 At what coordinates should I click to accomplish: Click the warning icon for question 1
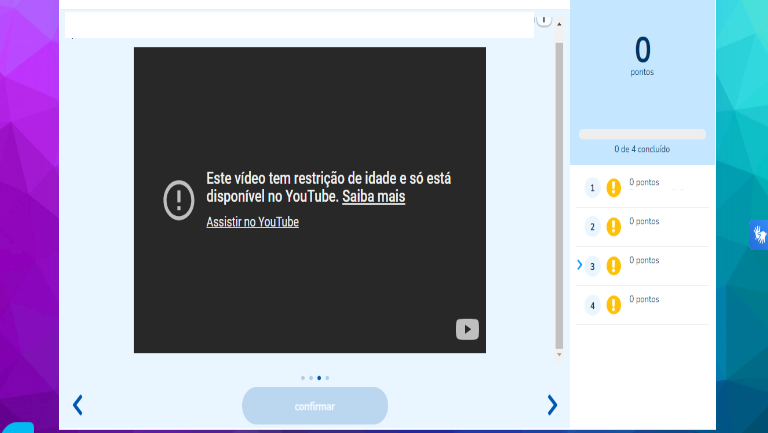613,188
